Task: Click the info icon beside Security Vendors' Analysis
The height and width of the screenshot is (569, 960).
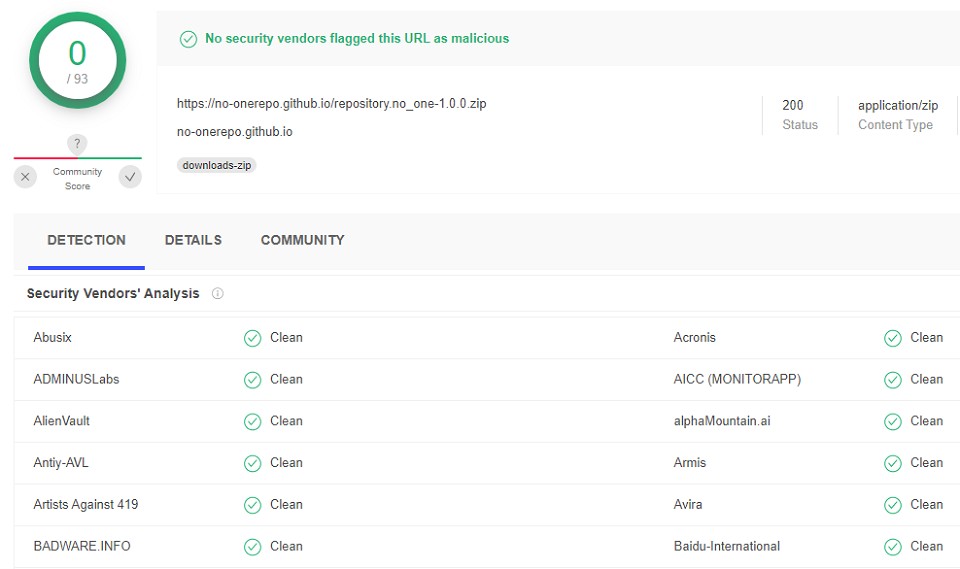Action: point(217,293)
